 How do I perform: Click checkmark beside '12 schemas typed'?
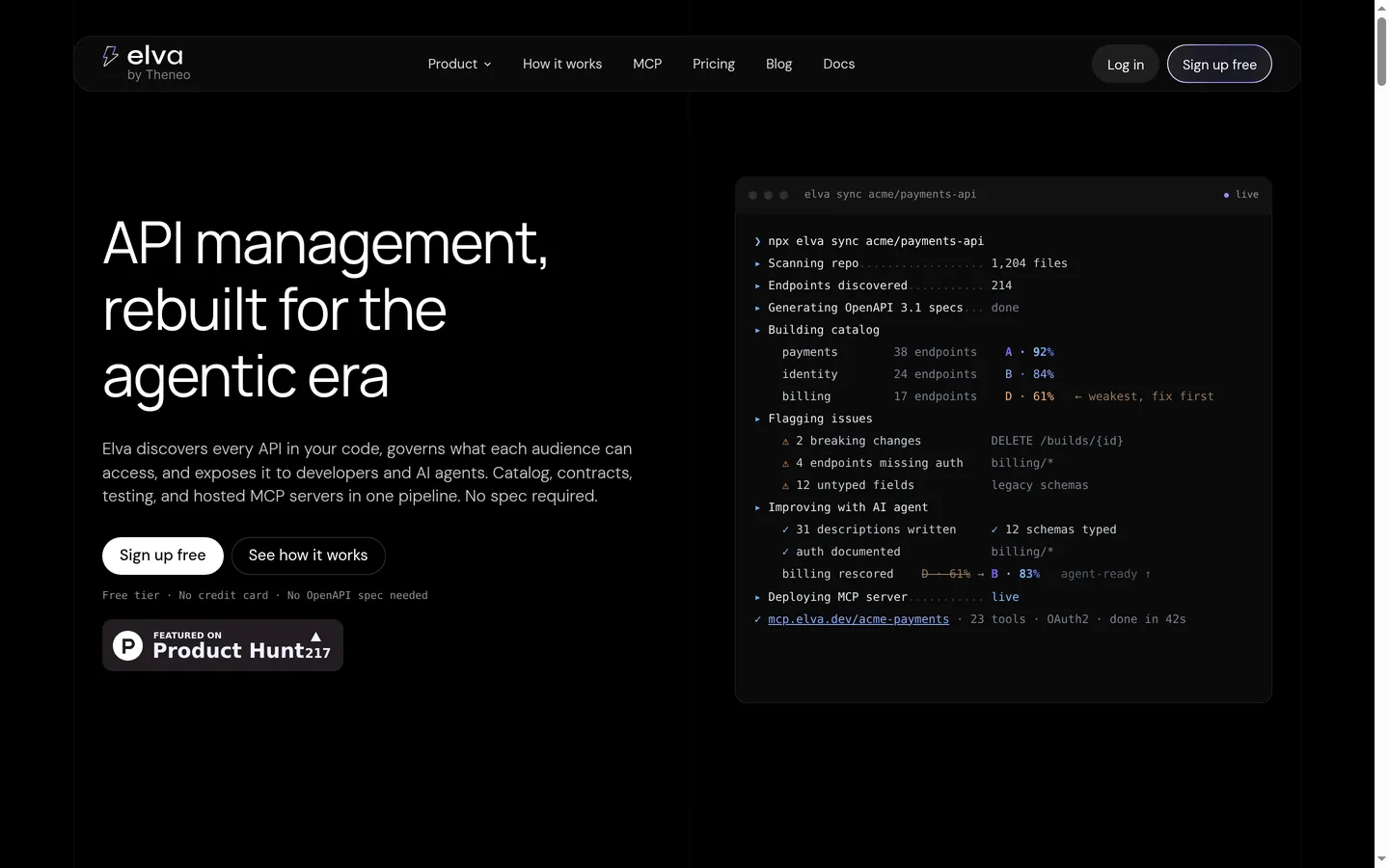(x=994, y=529)
